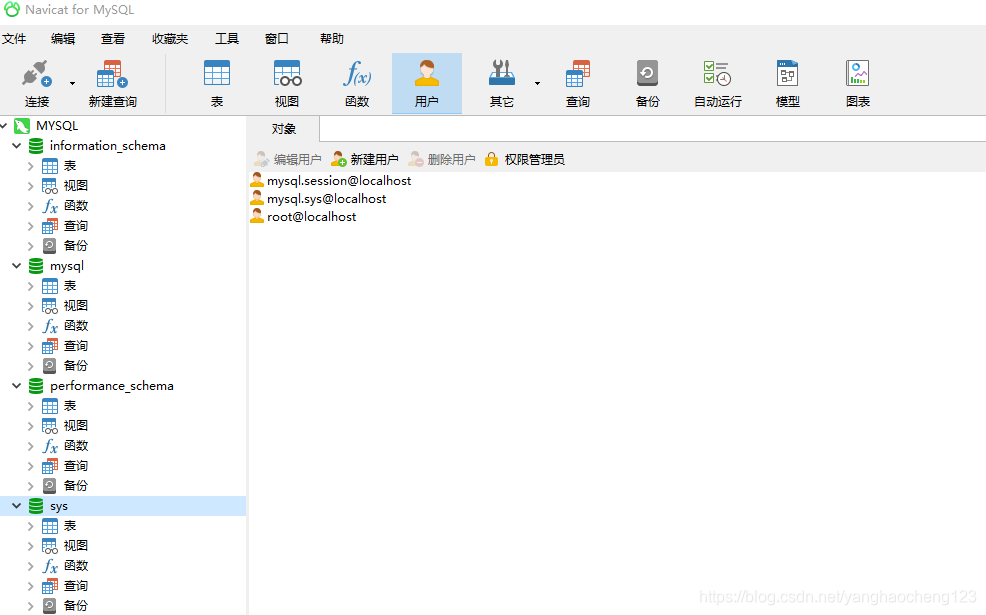Image resolution: width=986 pixels, height=615 pixels.
Task: Open the 收藏夹 menu
Action: pyautogui.click(x=170, y=39)
